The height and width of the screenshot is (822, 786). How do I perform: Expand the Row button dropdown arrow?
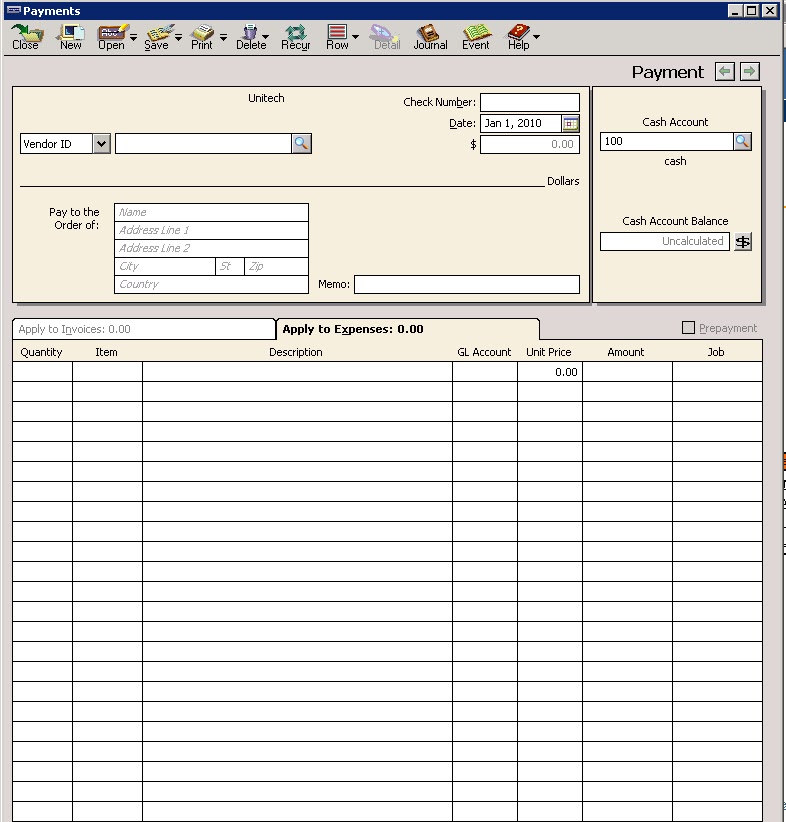click(x=356, y=37)
